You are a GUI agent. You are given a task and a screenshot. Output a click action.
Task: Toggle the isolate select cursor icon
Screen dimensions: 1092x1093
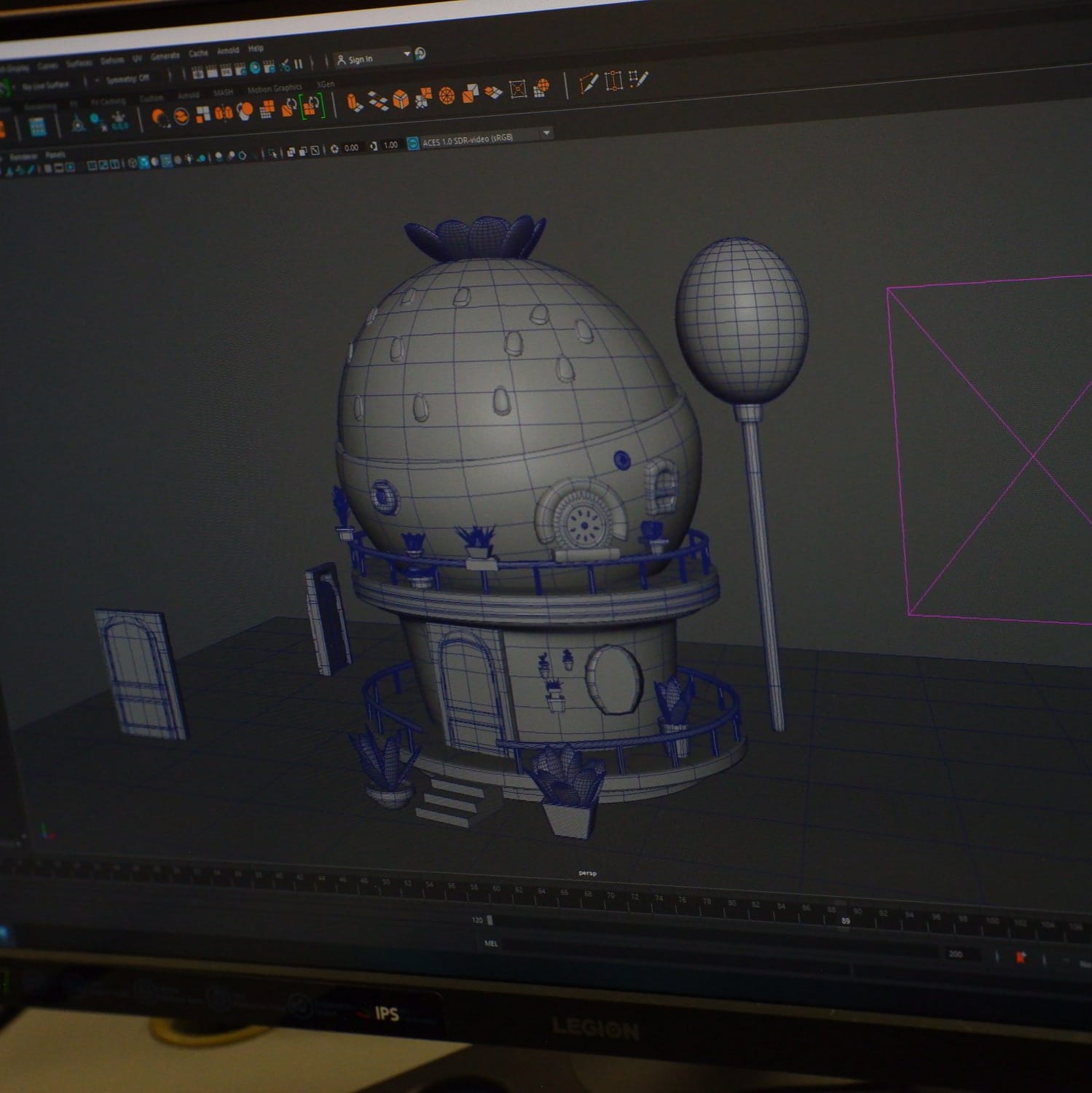click(272, 154)
